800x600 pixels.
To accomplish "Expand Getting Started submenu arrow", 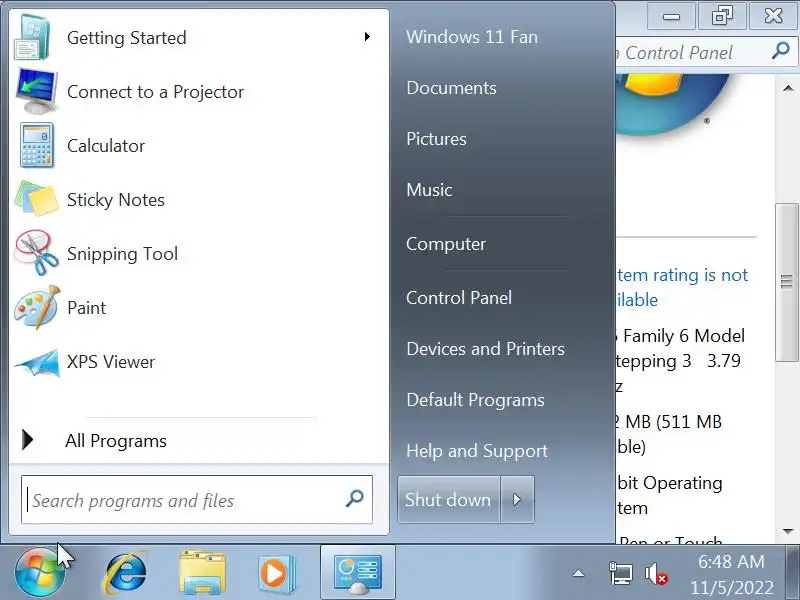I will pyautogui.click(x=367, y=37).
